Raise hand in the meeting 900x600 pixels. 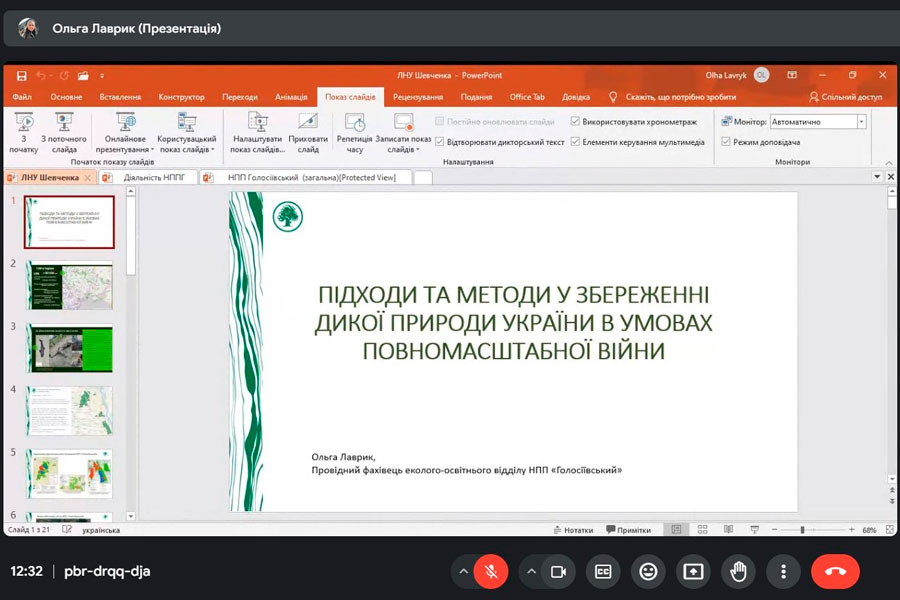click(739, 571)
